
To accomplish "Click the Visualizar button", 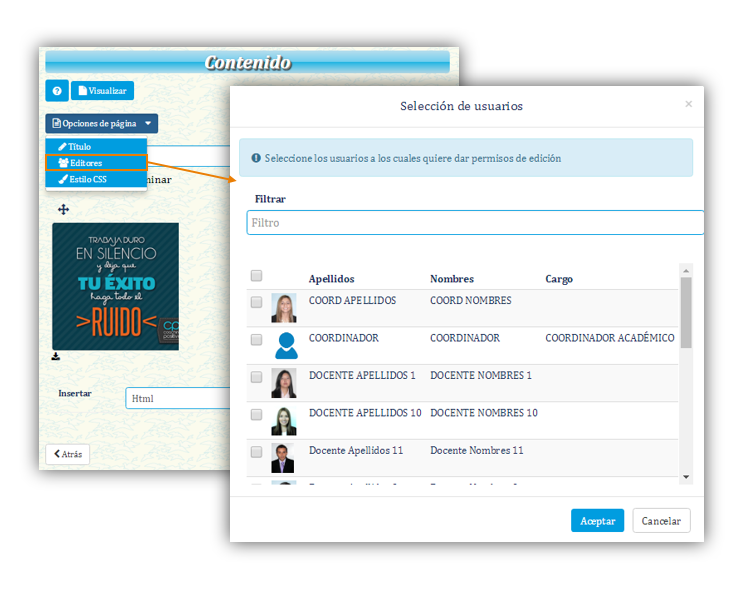I will [x=102, y=91].
